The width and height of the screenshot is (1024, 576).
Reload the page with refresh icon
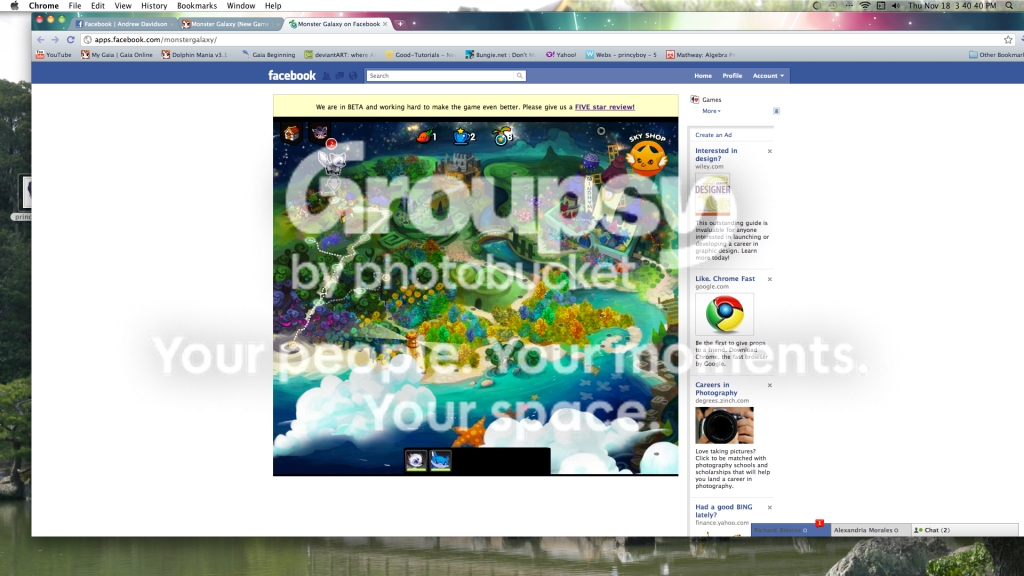pyautogui.click(x=71, y=40)
